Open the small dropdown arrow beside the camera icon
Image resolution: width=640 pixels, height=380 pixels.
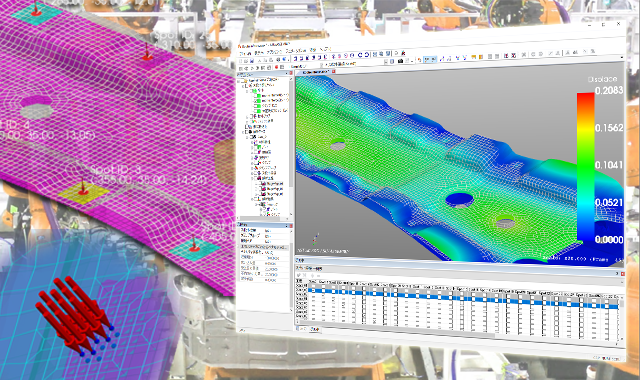tap(412, 61)
